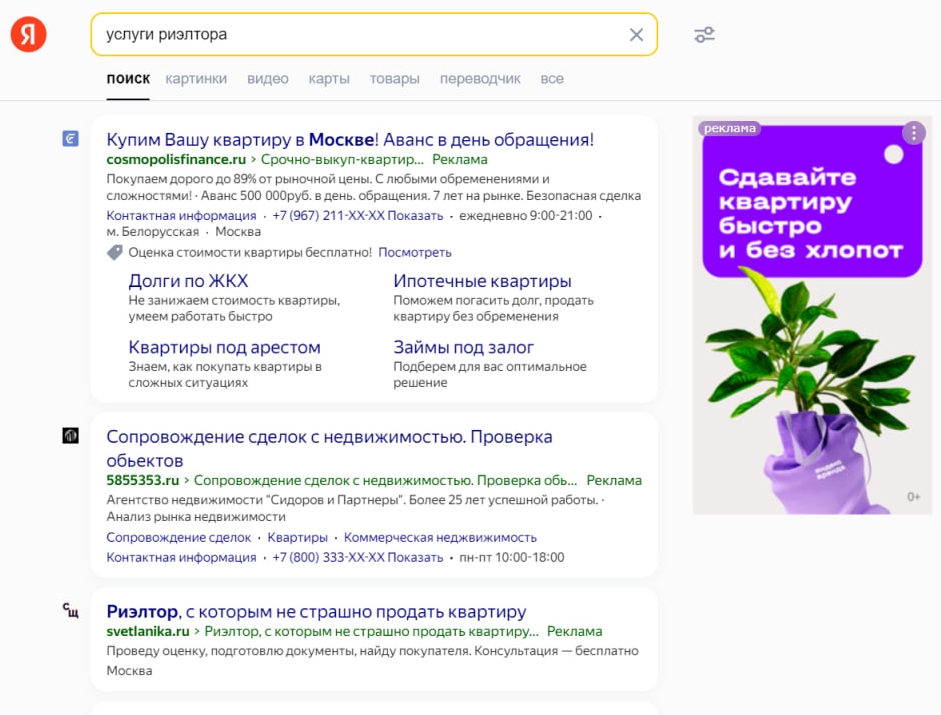Open search settings sliders icon

(705, 35)
